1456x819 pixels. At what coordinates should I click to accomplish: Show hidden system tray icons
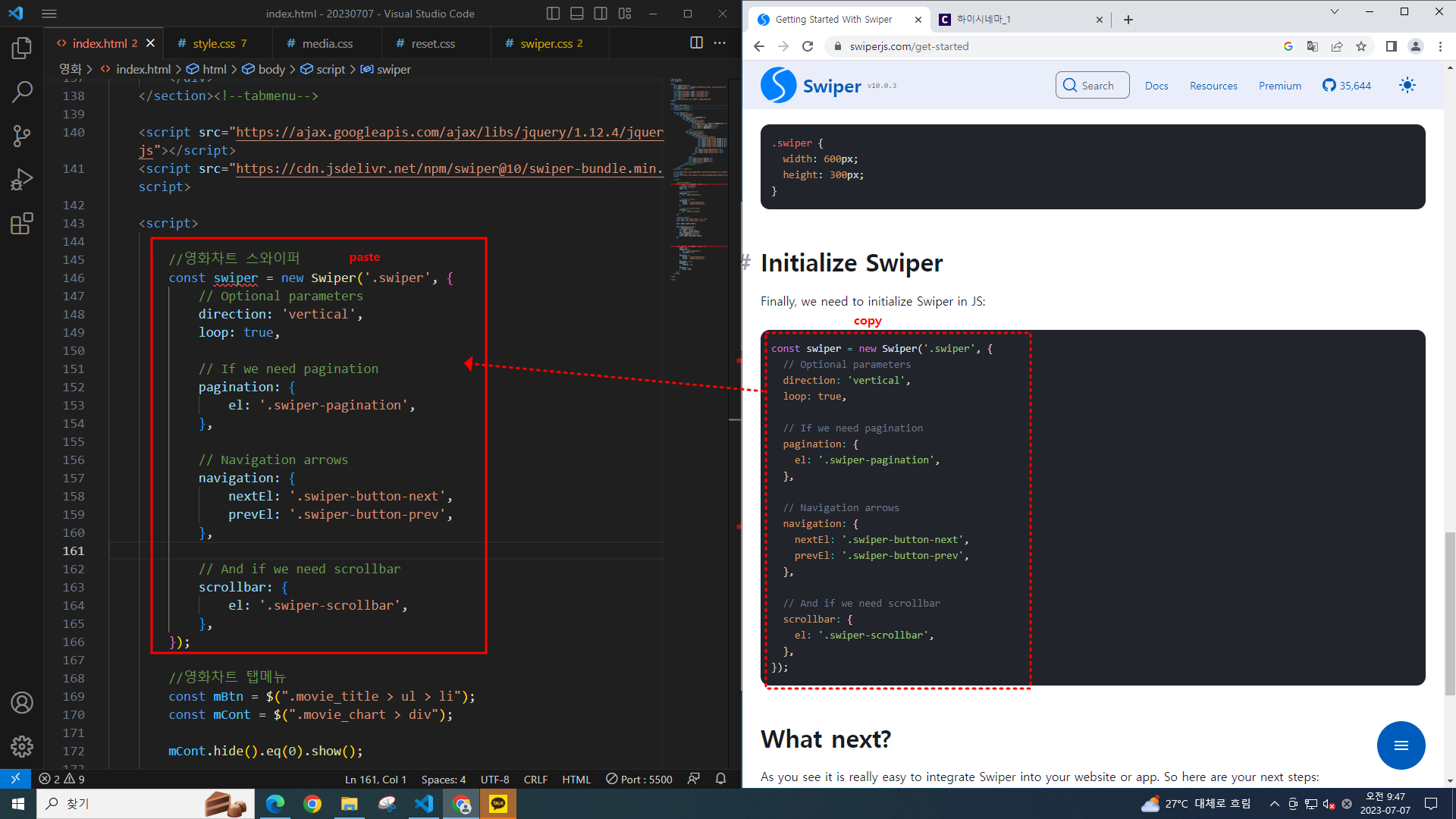[1274, 804]
